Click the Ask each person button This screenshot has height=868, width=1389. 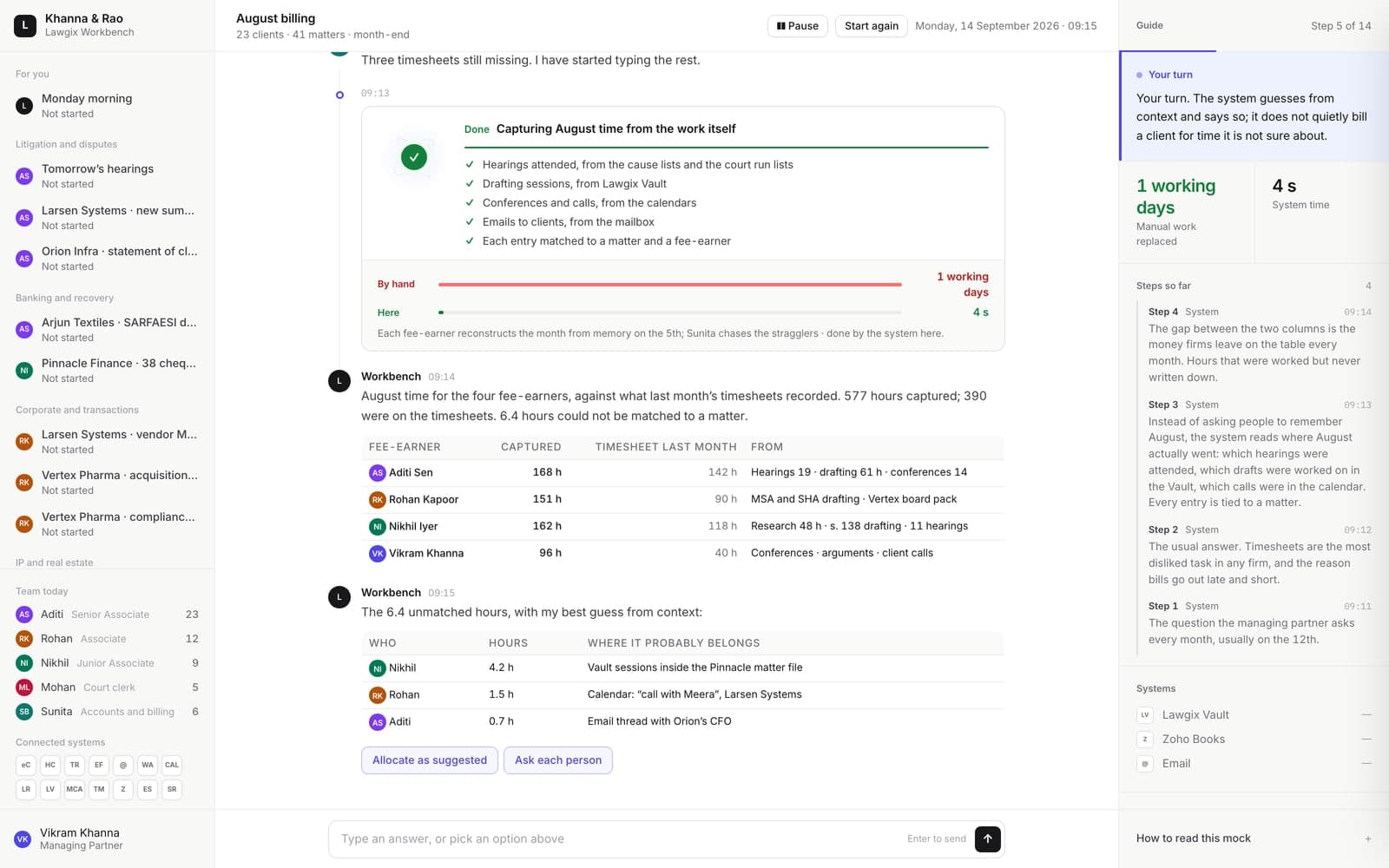[558, 760]
